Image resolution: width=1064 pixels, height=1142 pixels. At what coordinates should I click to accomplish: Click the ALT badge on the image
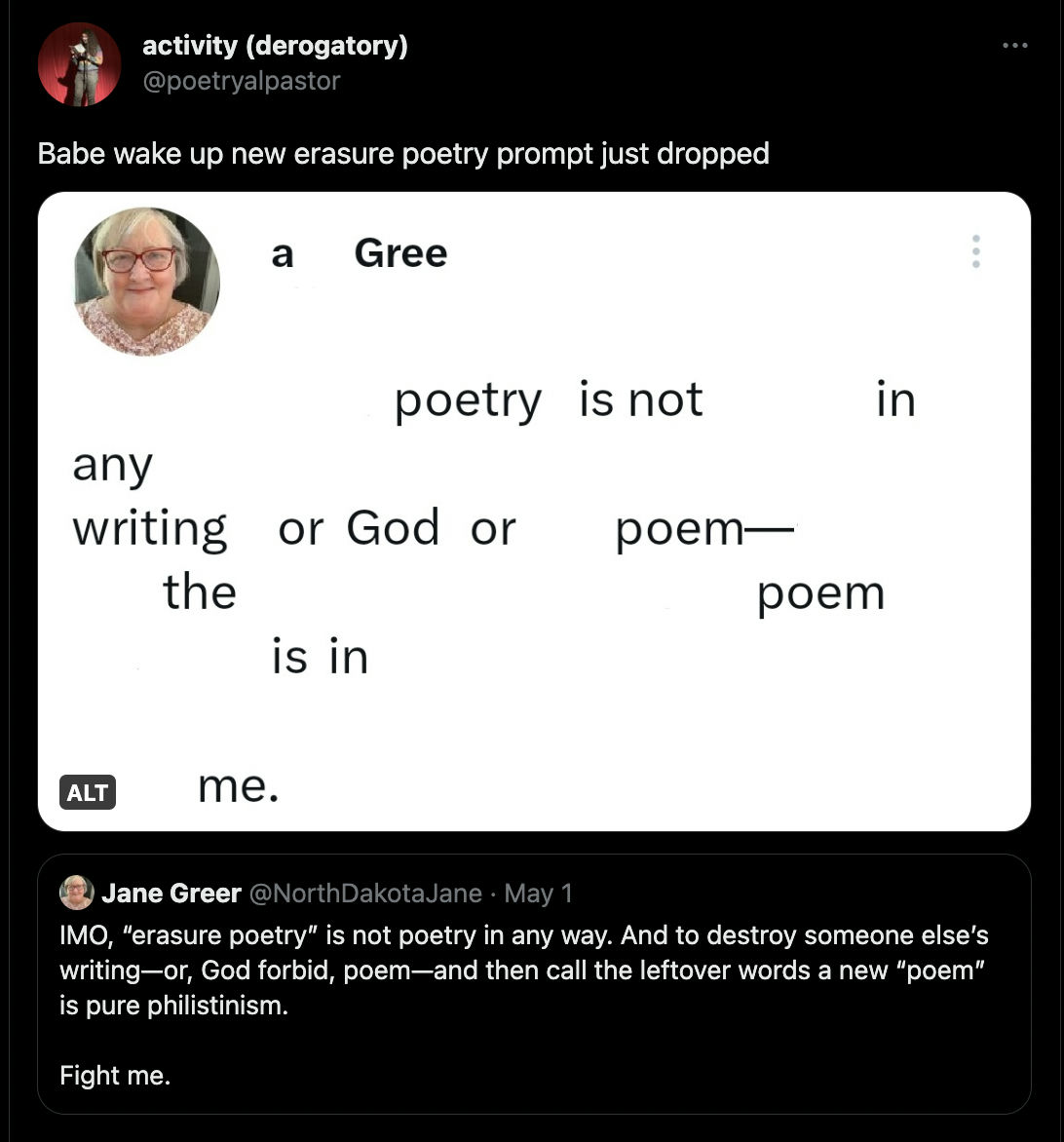(x=88, y=791)
